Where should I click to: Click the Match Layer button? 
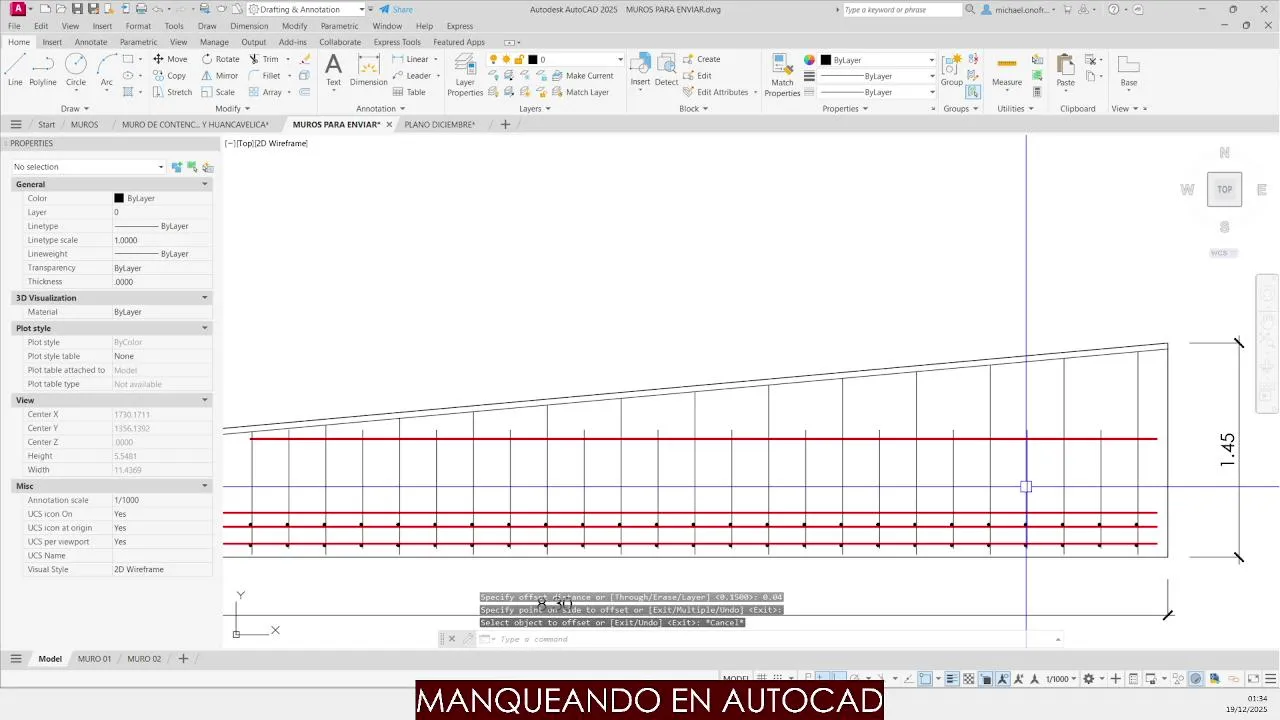tap(580, 92)
